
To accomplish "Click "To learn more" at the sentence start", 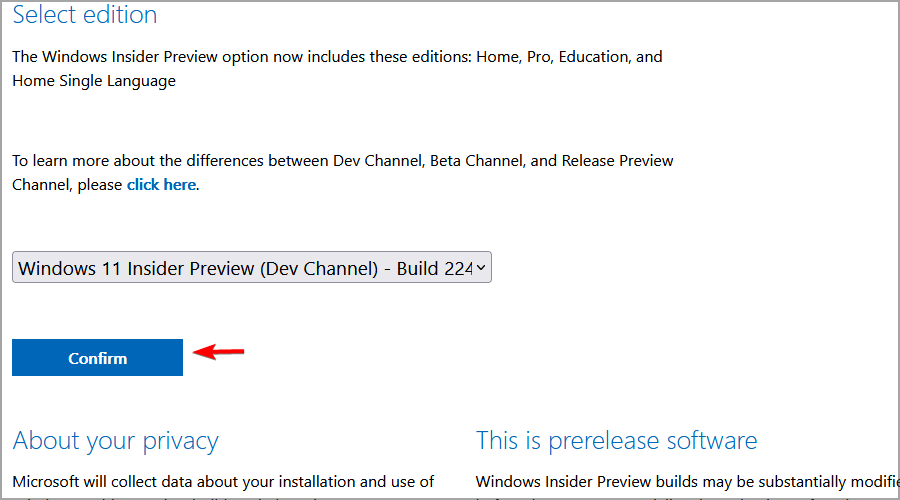I will tap(60, 160).
